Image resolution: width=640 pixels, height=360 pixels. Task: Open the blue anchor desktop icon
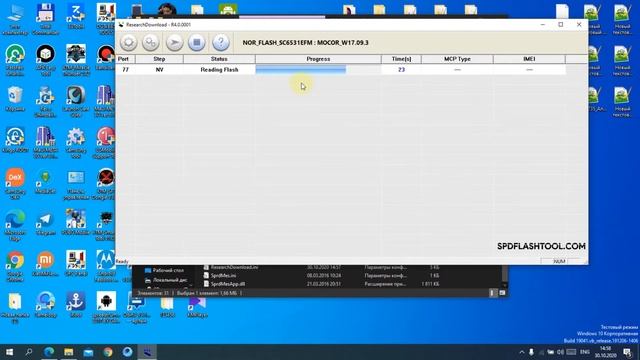76,304
